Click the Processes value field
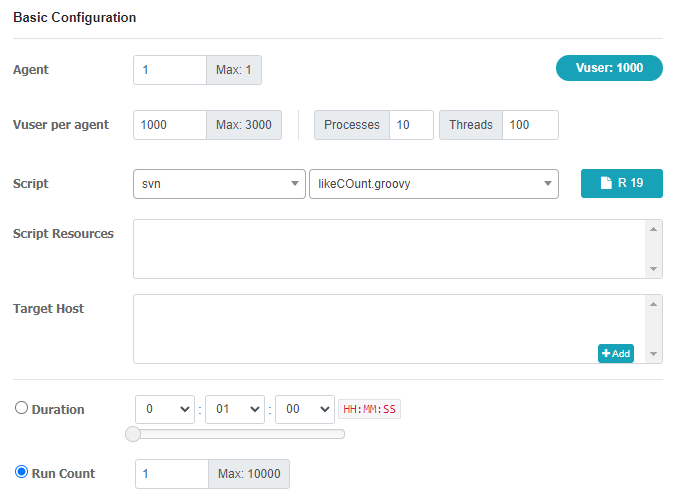The height and width of the screenshot is (492, 678). 411,125
